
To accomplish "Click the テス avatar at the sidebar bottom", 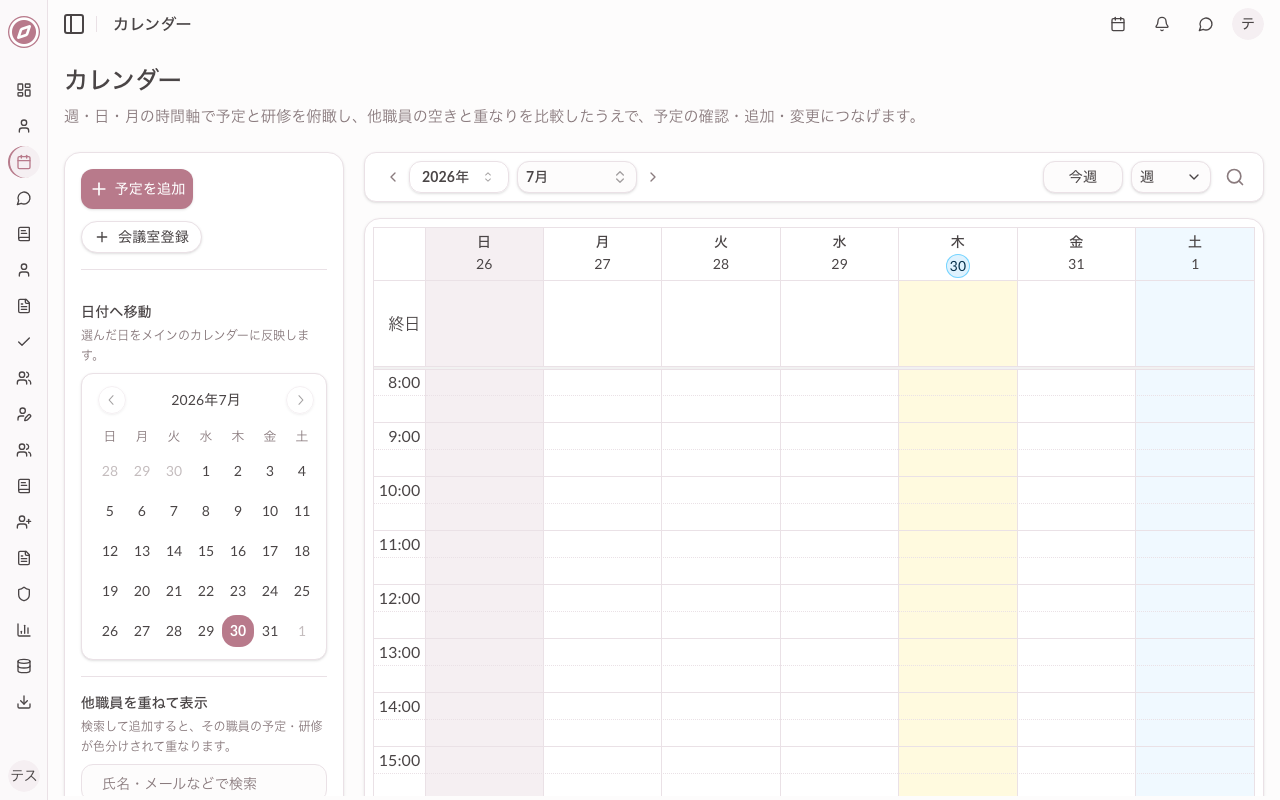I will [24, 776].
